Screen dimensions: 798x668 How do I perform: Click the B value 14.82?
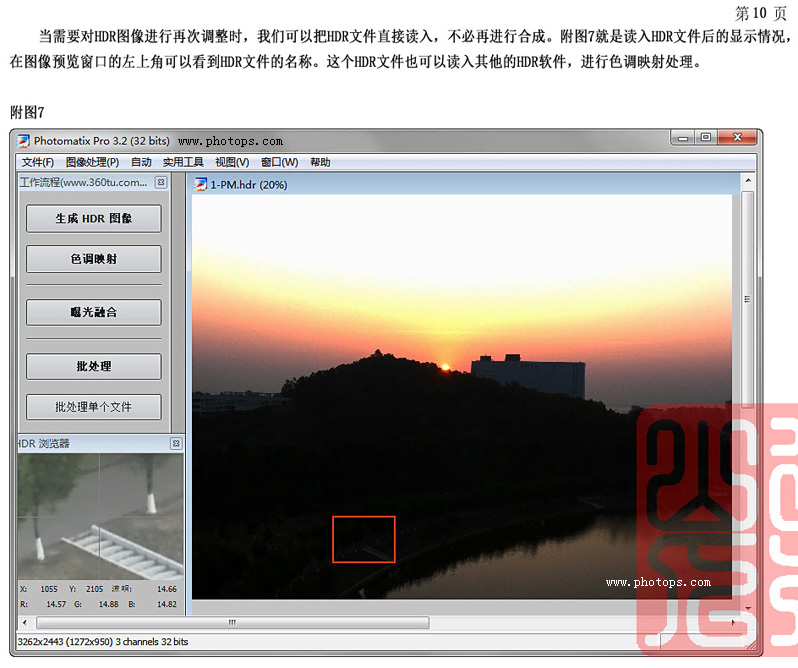coord(167,604)
